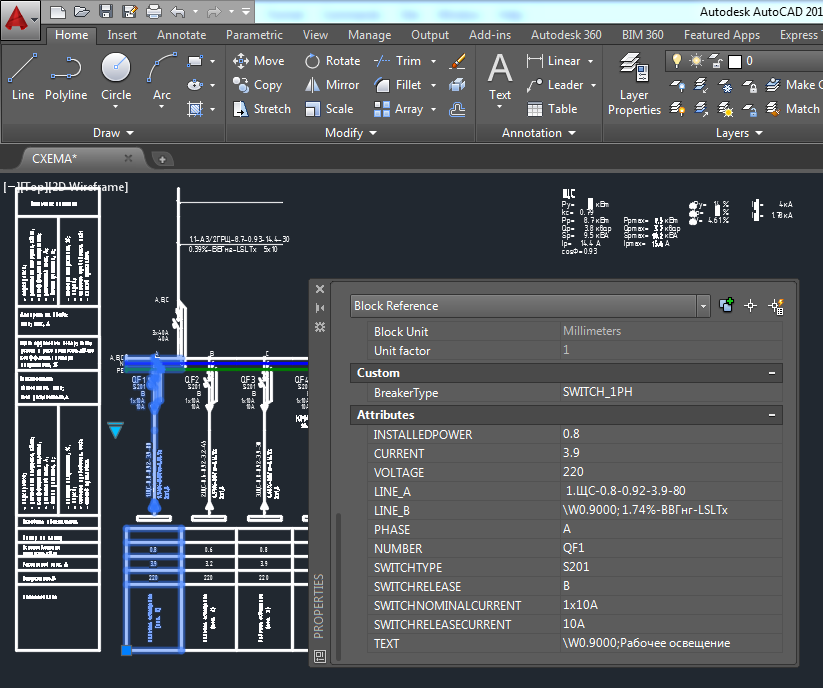Toggle auto-hide on Properties palette
Screen dimensions: 823x688
(320, 308)
